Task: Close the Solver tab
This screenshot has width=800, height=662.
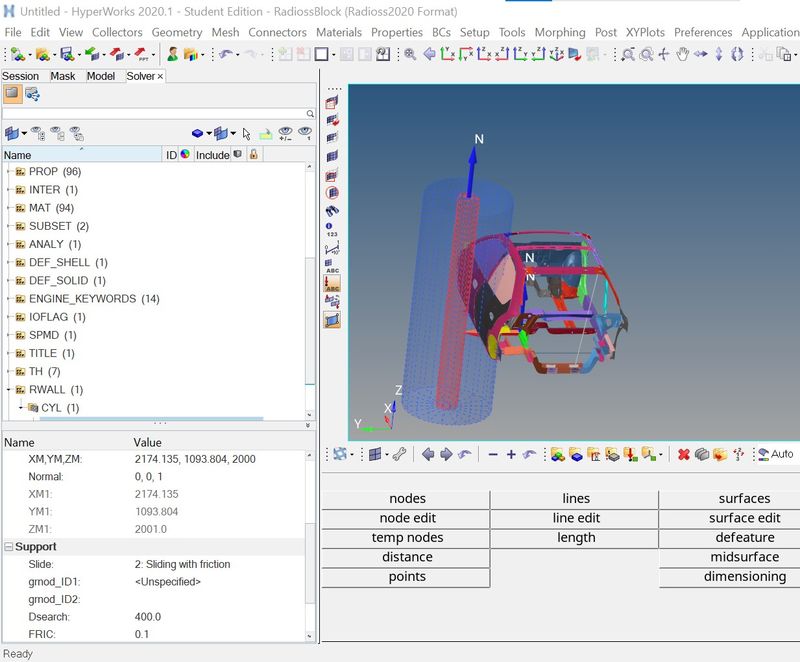Action: (x=160, y=76)
